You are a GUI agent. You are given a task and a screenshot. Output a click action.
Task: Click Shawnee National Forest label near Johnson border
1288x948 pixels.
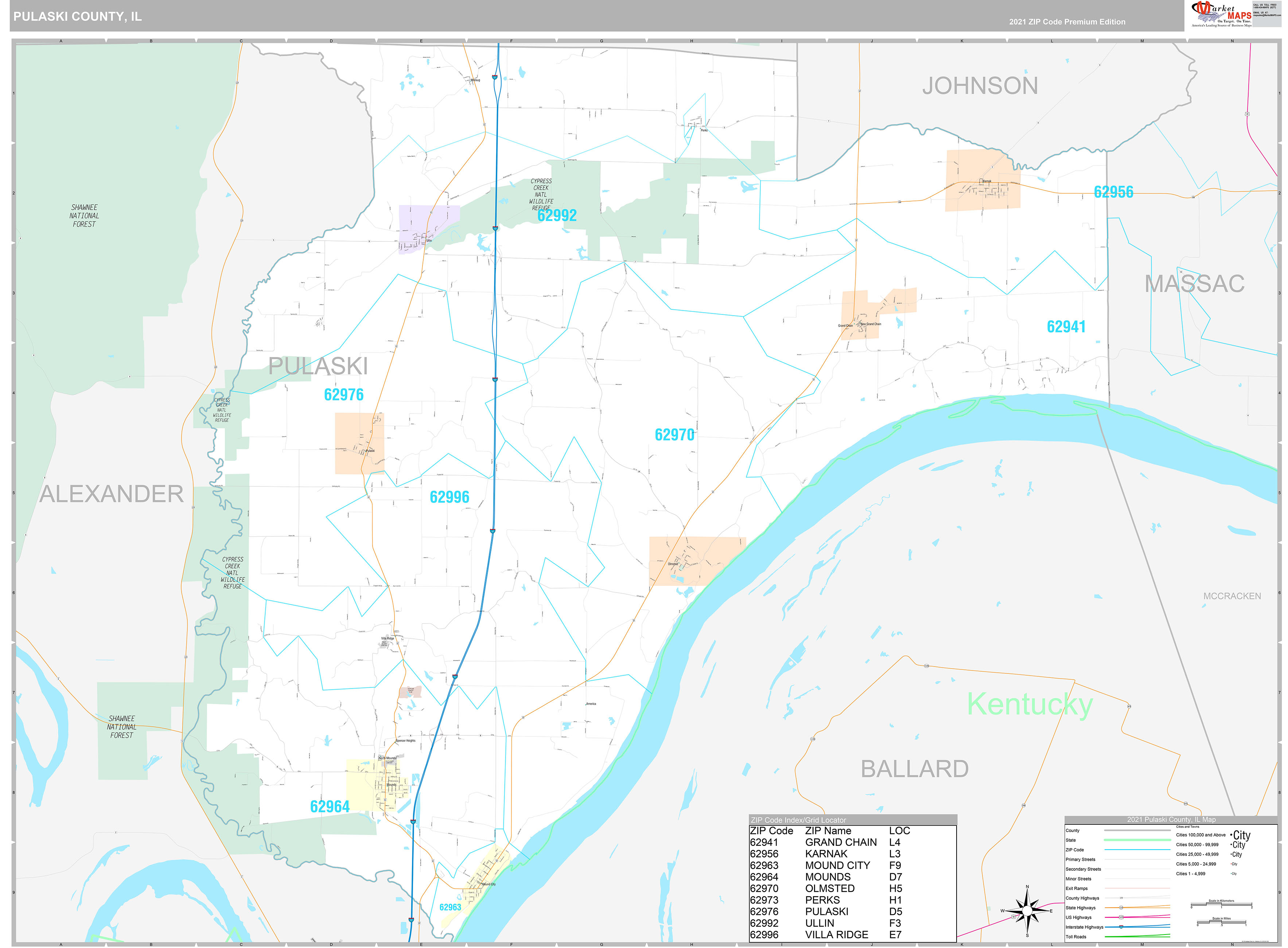coord(84,216)
